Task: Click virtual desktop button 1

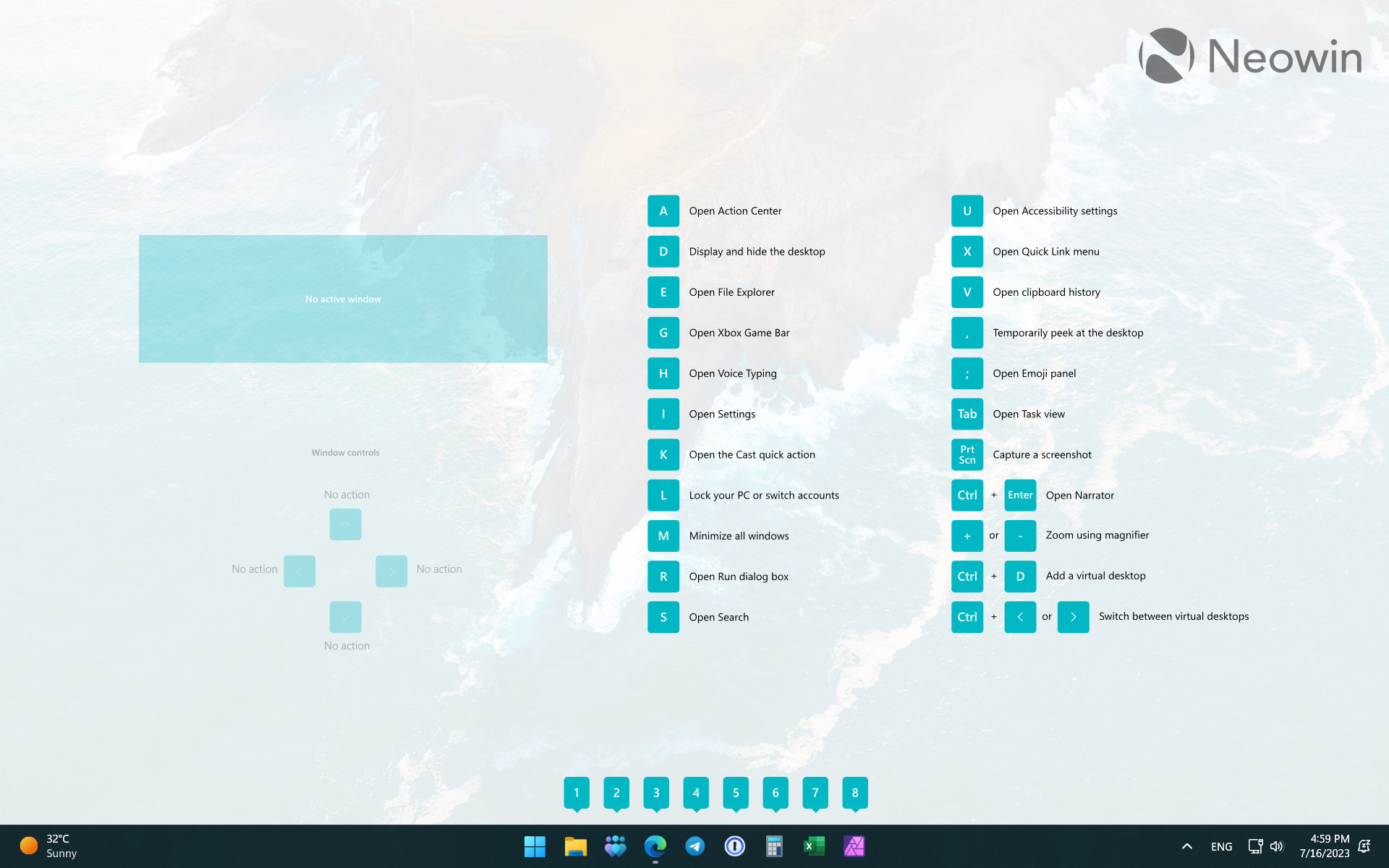Action: [x=577, y=792]
